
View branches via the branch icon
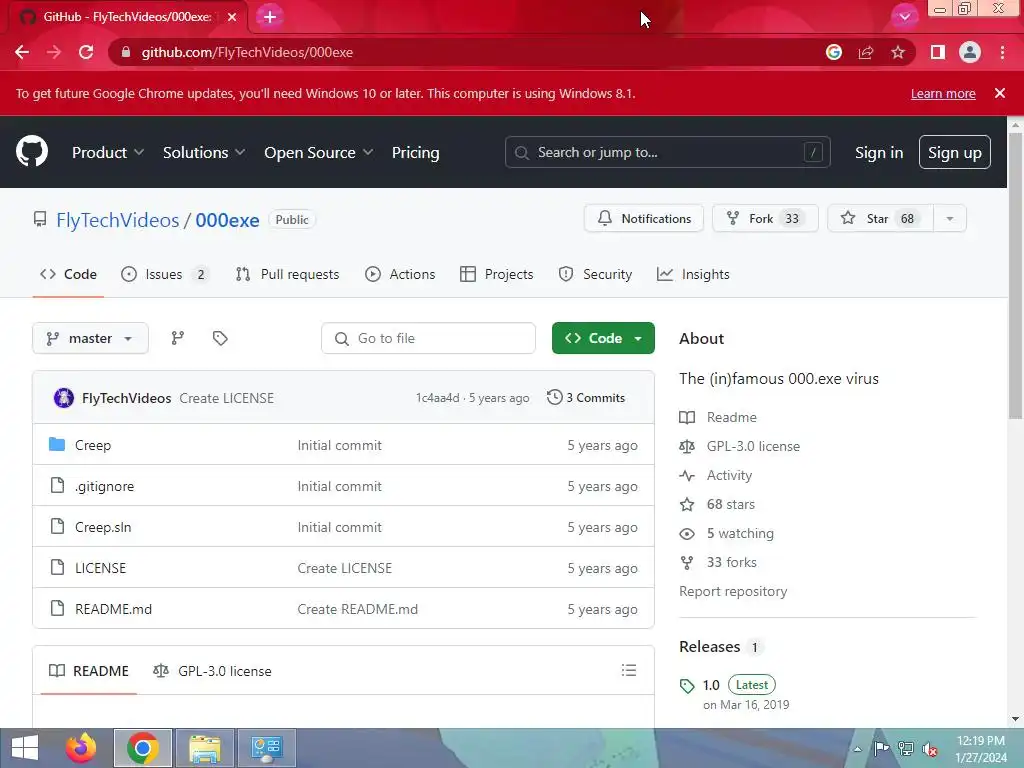point(178,338)
